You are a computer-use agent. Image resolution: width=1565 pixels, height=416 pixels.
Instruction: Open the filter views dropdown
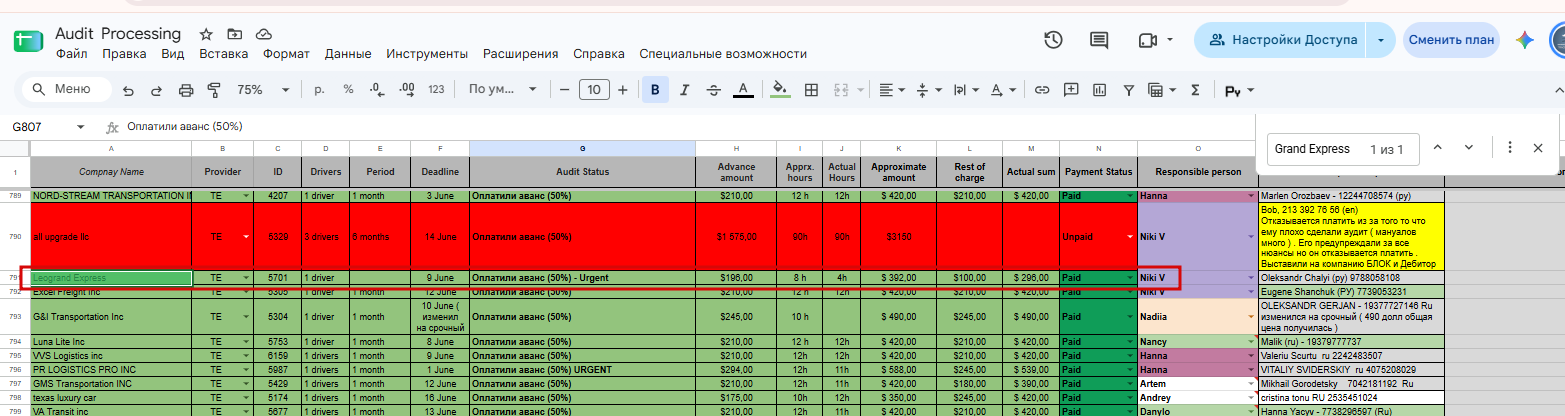1162,90
